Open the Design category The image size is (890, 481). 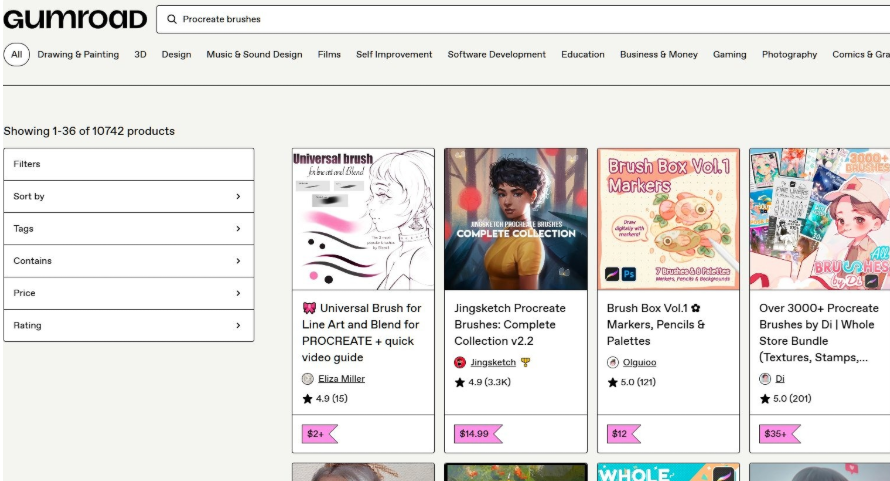click(x=177, y=55)
